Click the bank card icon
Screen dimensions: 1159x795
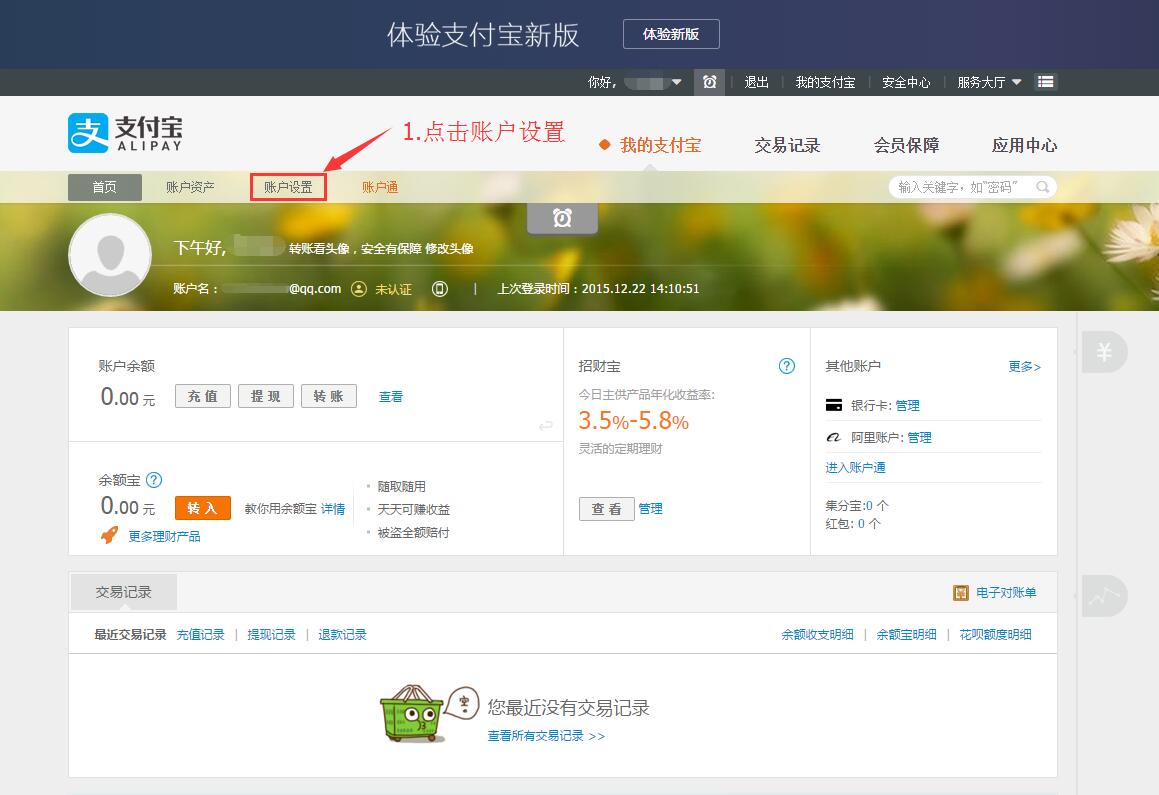834,405
